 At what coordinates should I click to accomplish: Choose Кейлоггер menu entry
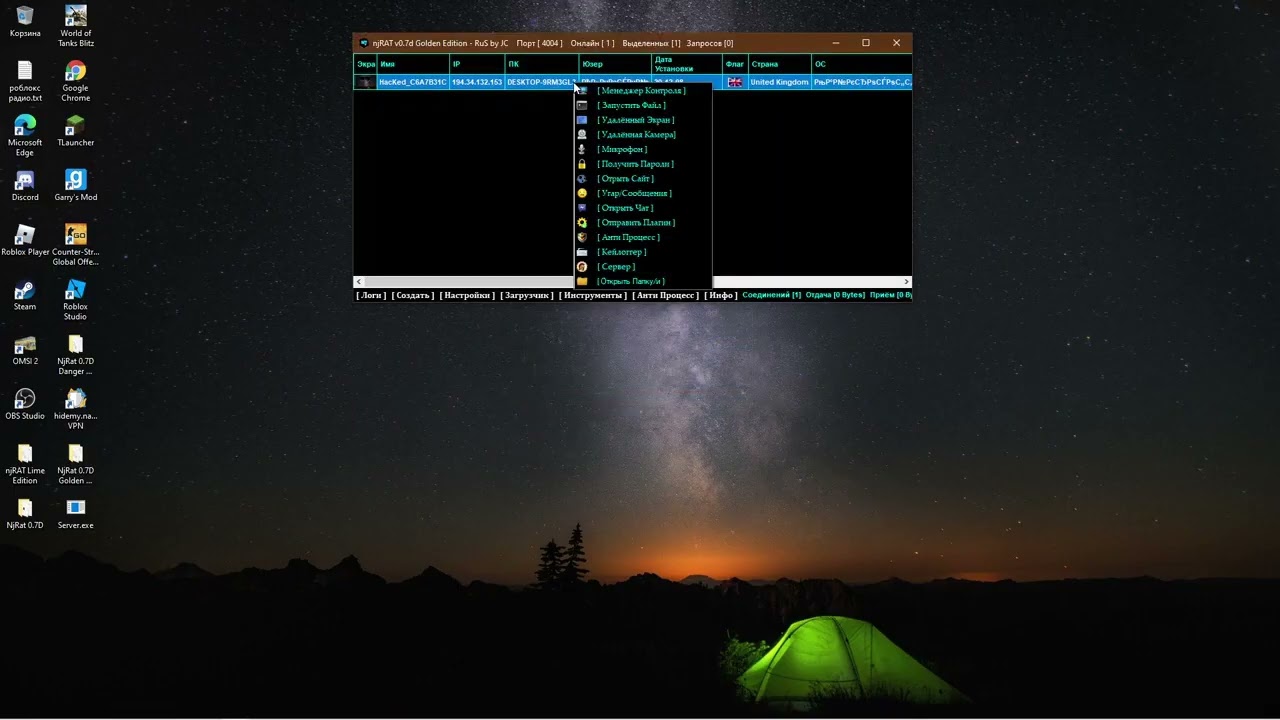point(621,252)
